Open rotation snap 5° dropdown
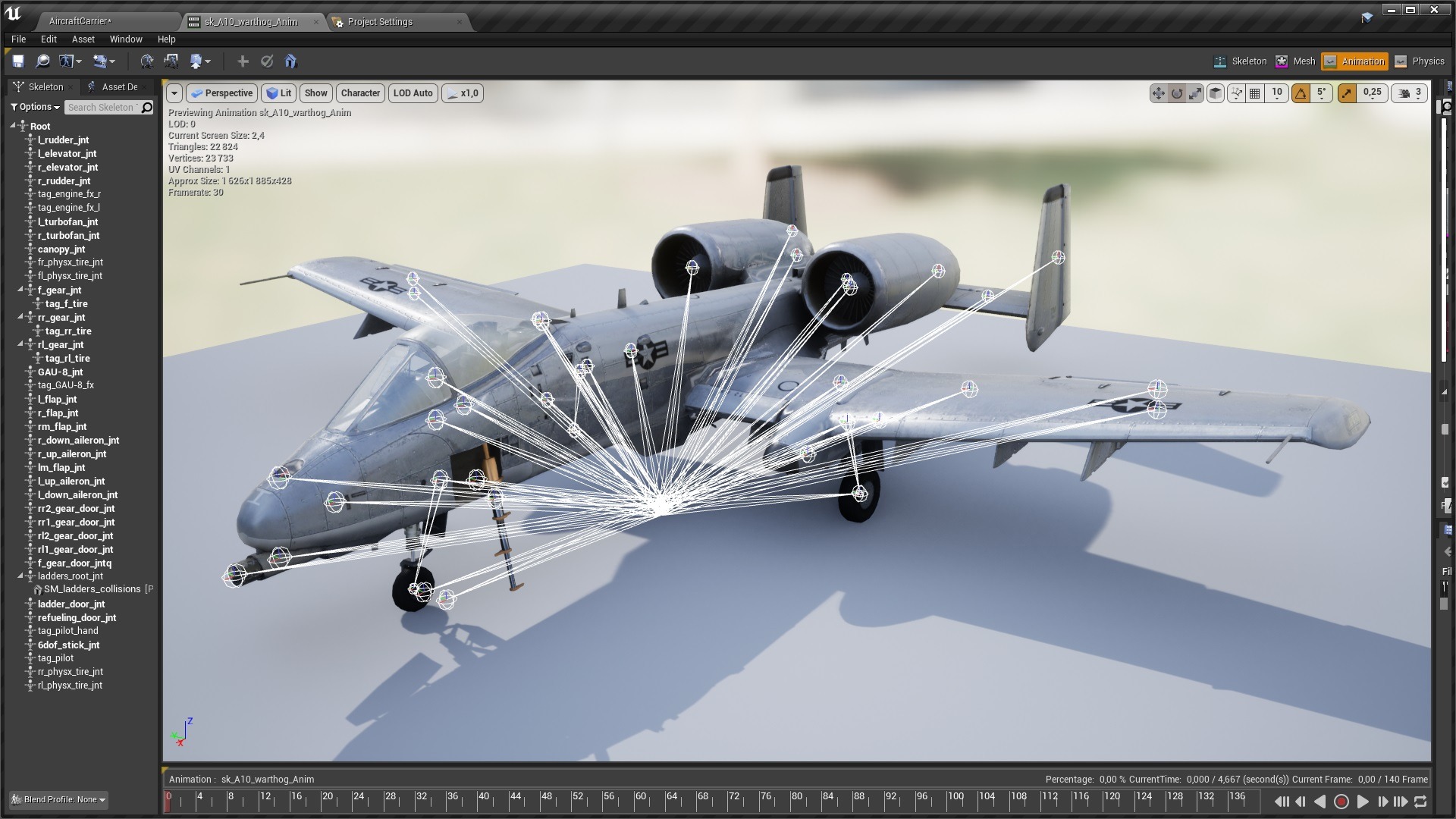Image resolution: width=1456 pixels, height=819 pixels. (x=1322, y=93)
